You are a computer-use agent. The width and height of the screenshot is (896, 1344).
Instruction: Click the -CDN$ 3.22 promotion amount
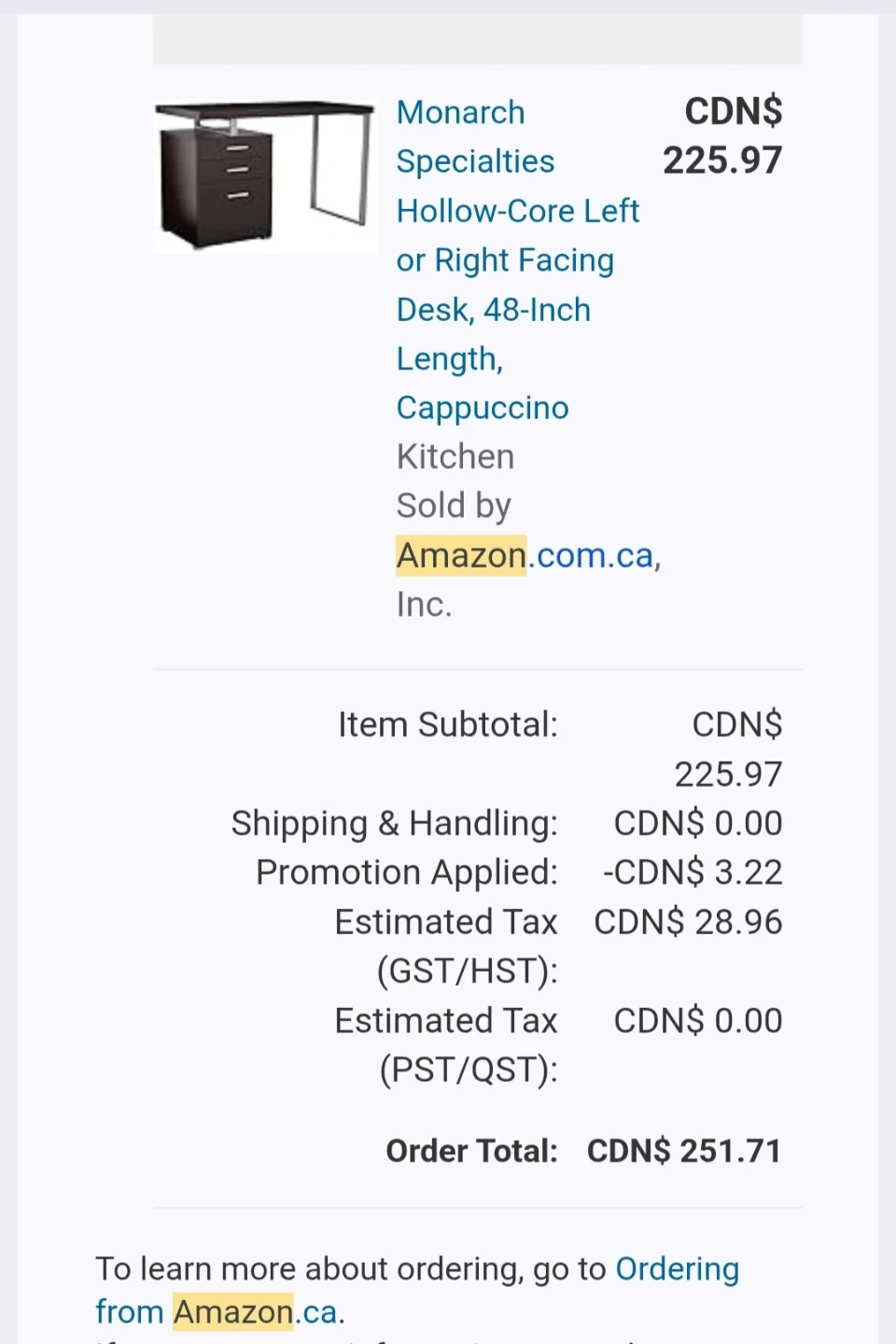[693, 873]
